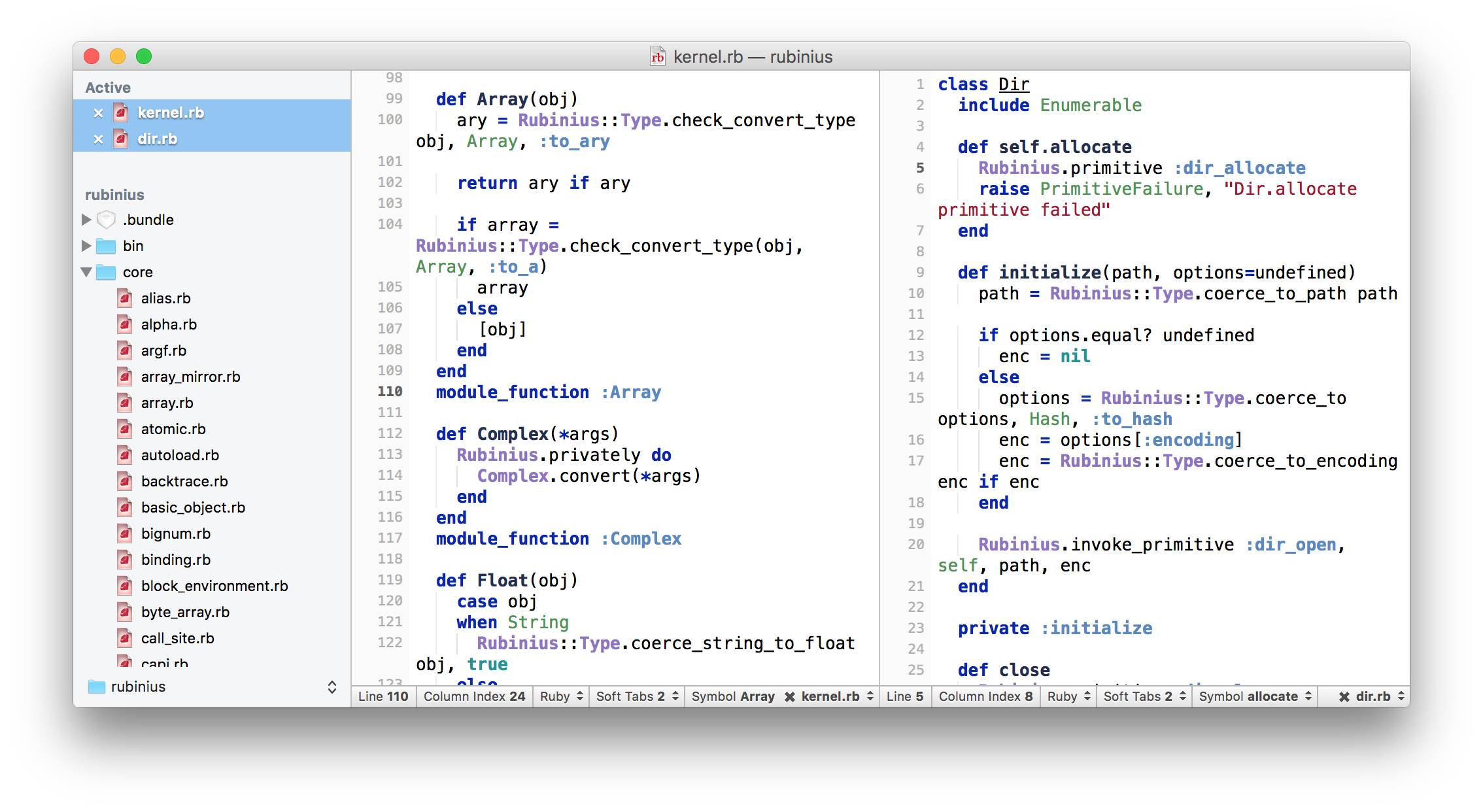Expand the .bundle folder
Viewport: 1483px width, 812px height.
(x=86, y=220)
